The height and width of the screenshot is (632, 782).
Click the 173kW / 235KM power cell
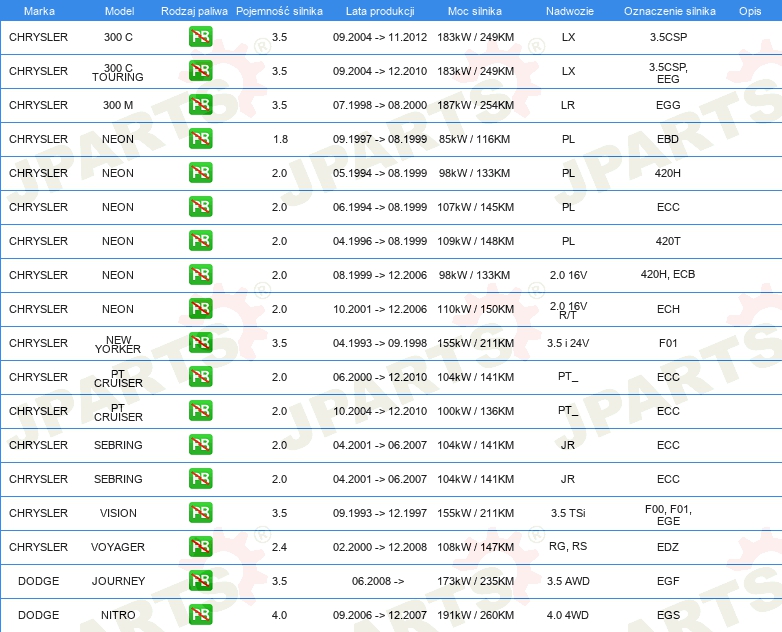pos(475,581)
